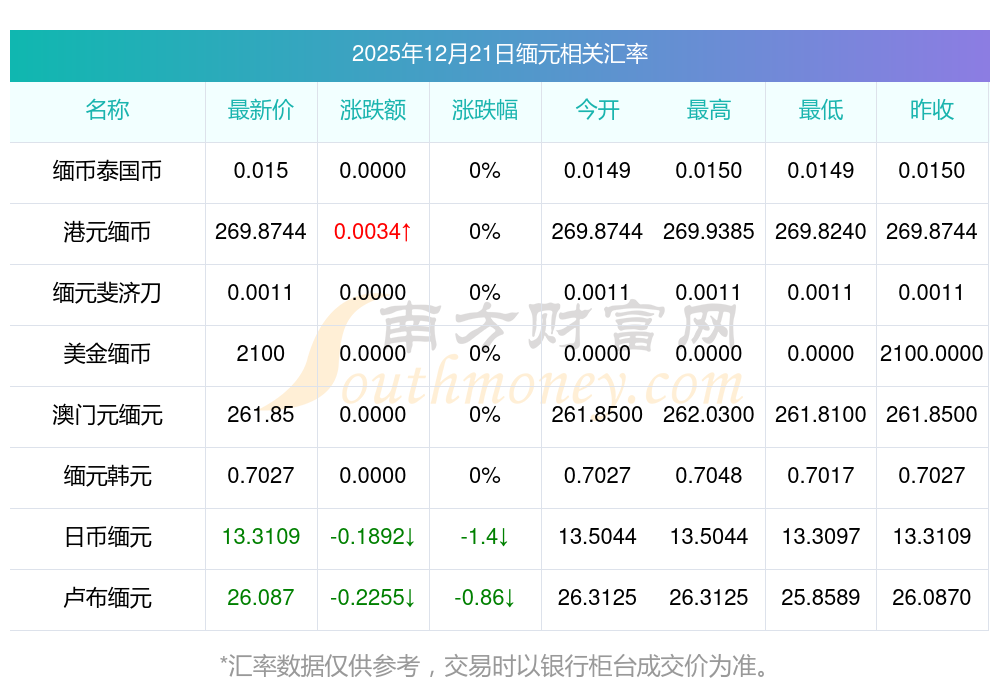
Task: Click the 昨收 column header
Action: [932, 110]
